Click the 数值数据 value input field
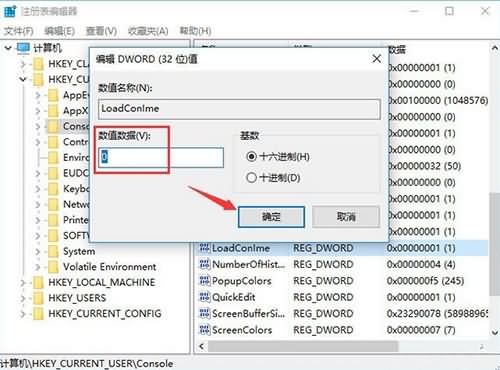This screenshot has width=500, height=370. [x=161, y=157]
